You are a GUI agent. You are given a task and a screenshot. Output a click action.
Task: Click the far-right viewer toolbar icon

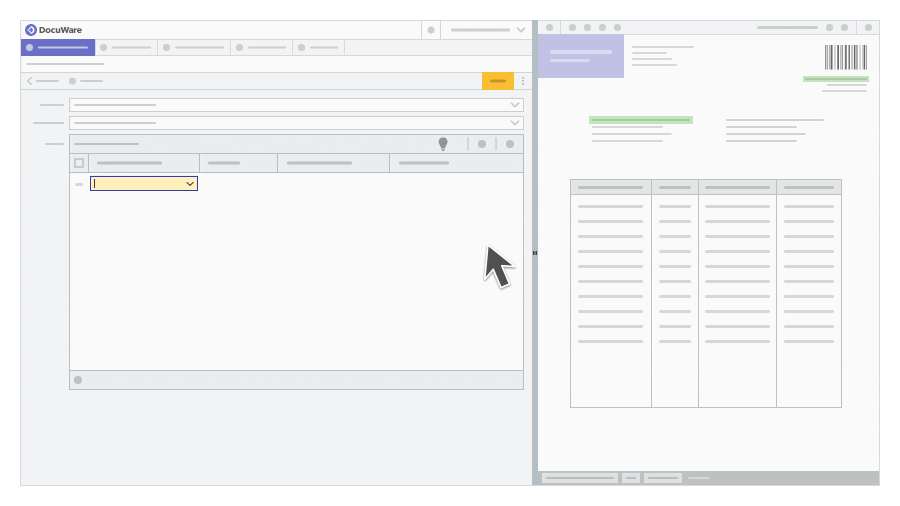(868, 28)
